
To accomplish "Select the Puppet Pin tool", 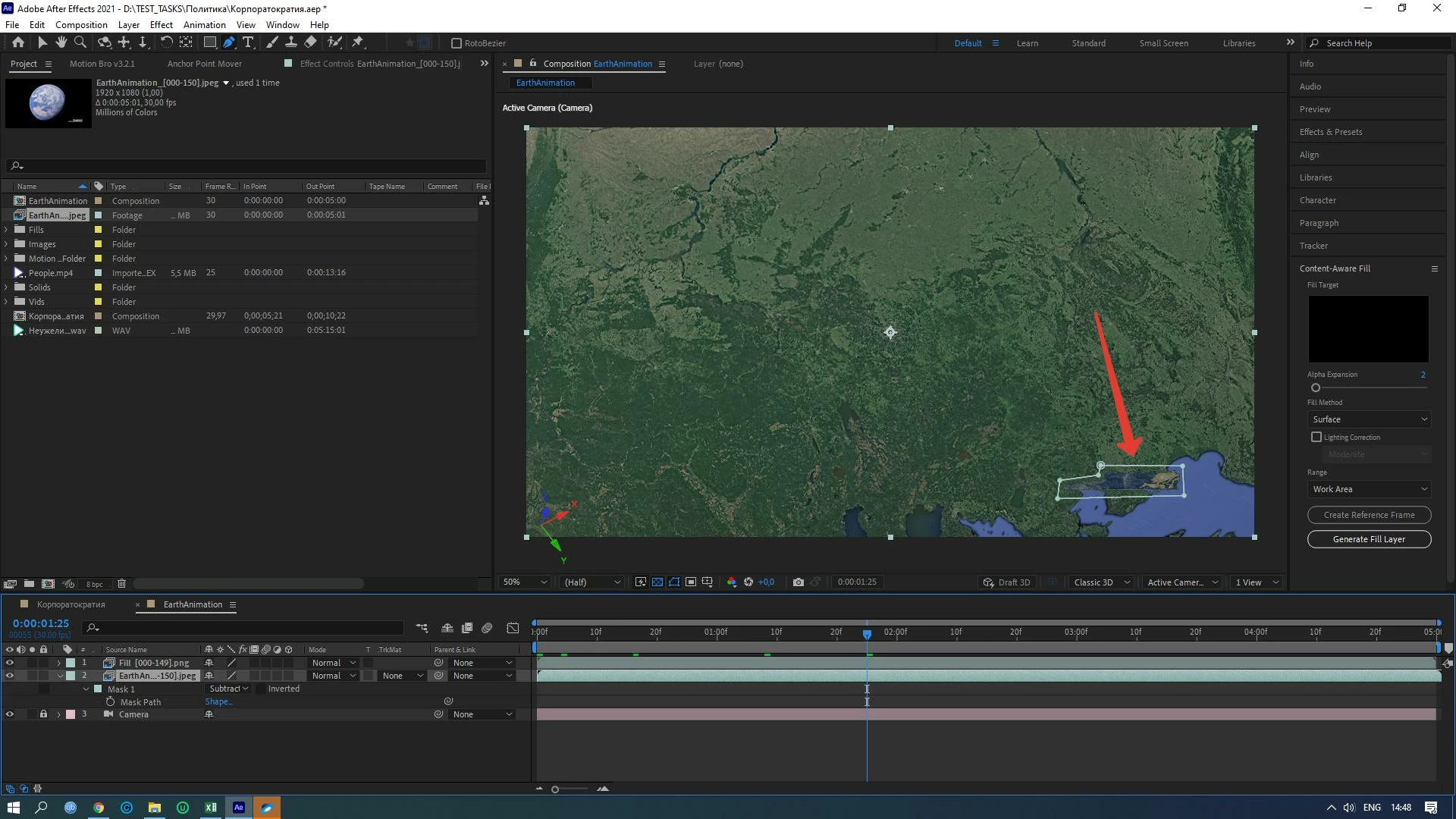I will (x=358, y=42).
